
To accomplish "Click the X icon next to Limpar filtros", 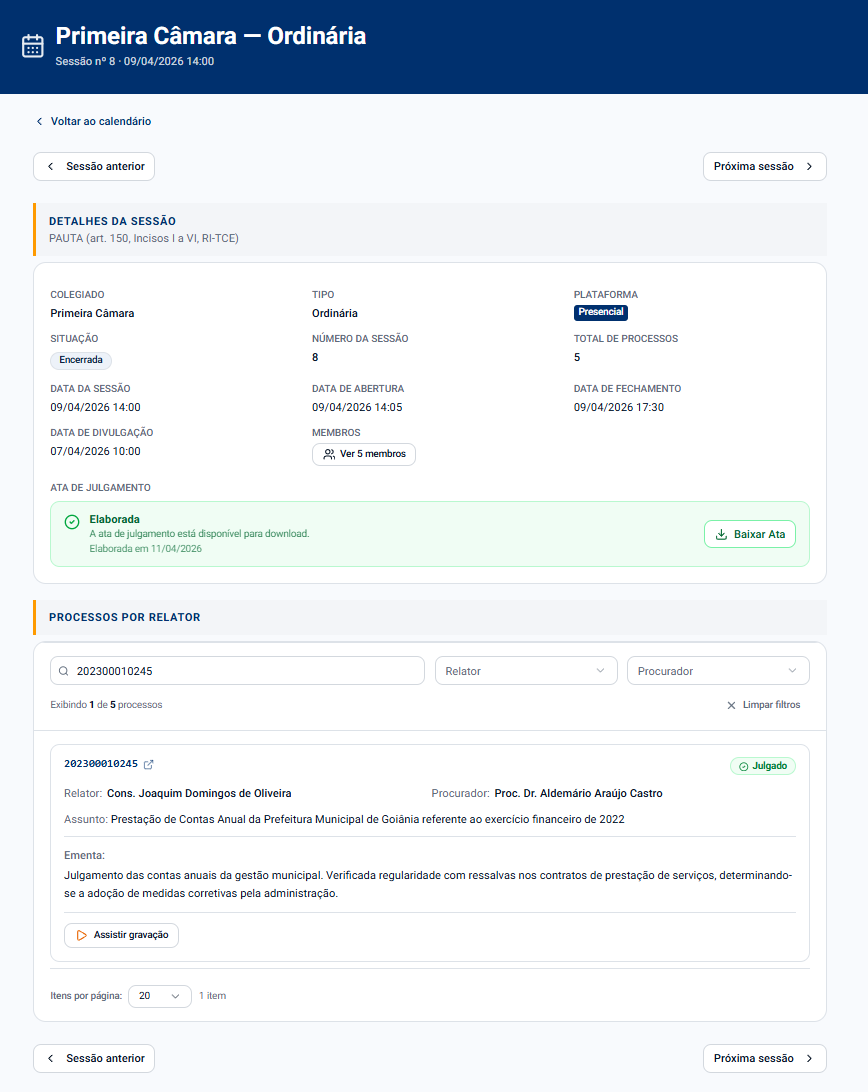I will point(731,705).
